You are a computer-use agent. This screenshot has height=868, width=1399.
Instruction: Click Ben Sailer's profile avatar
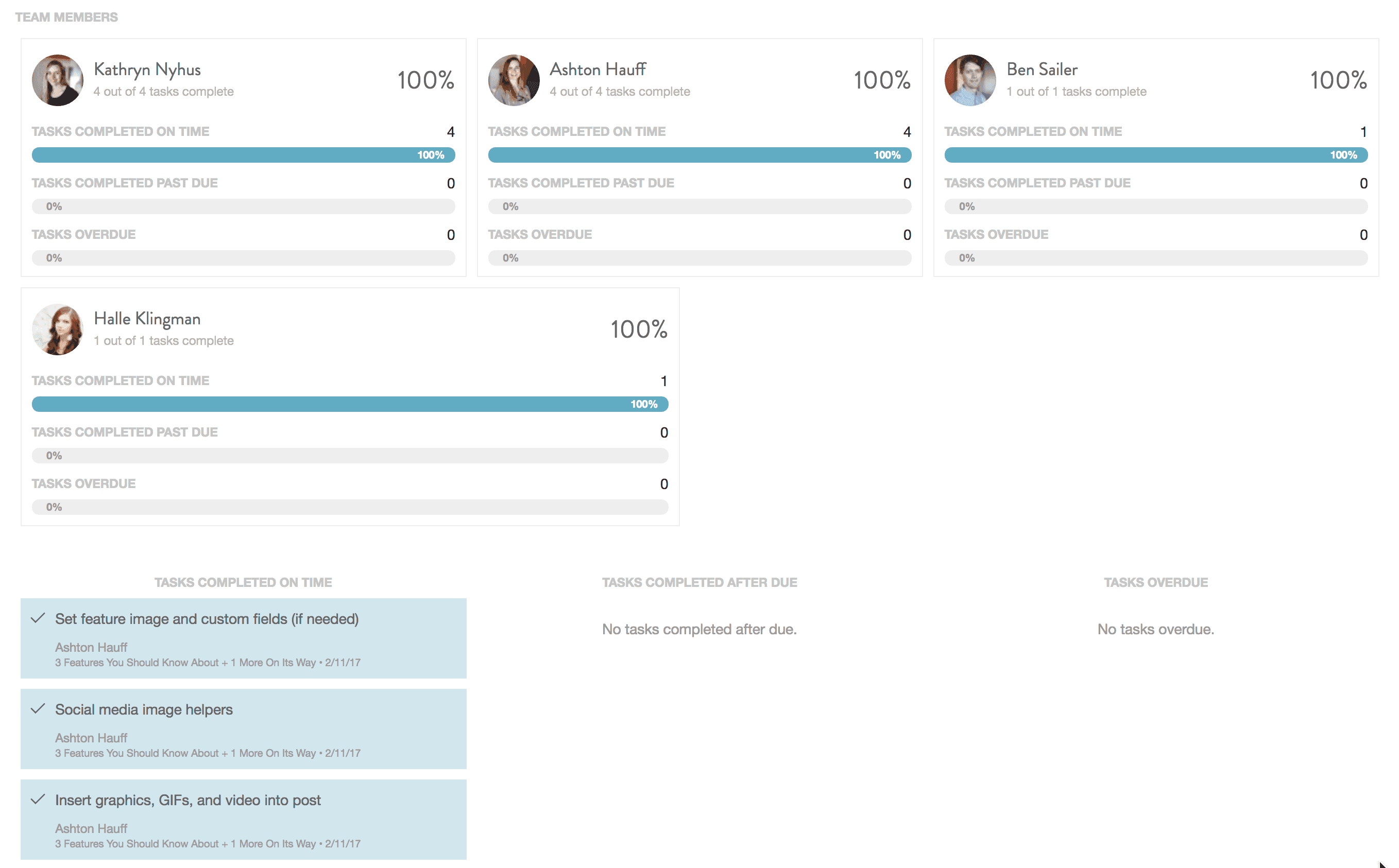point(970,80)
